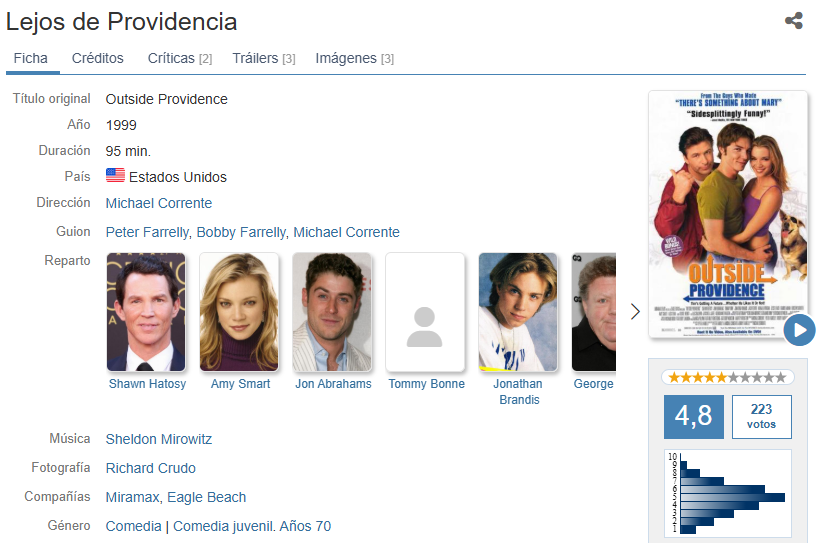
Task: Open Amy Smart's photo thumbnail
Action: coord(239,312)
